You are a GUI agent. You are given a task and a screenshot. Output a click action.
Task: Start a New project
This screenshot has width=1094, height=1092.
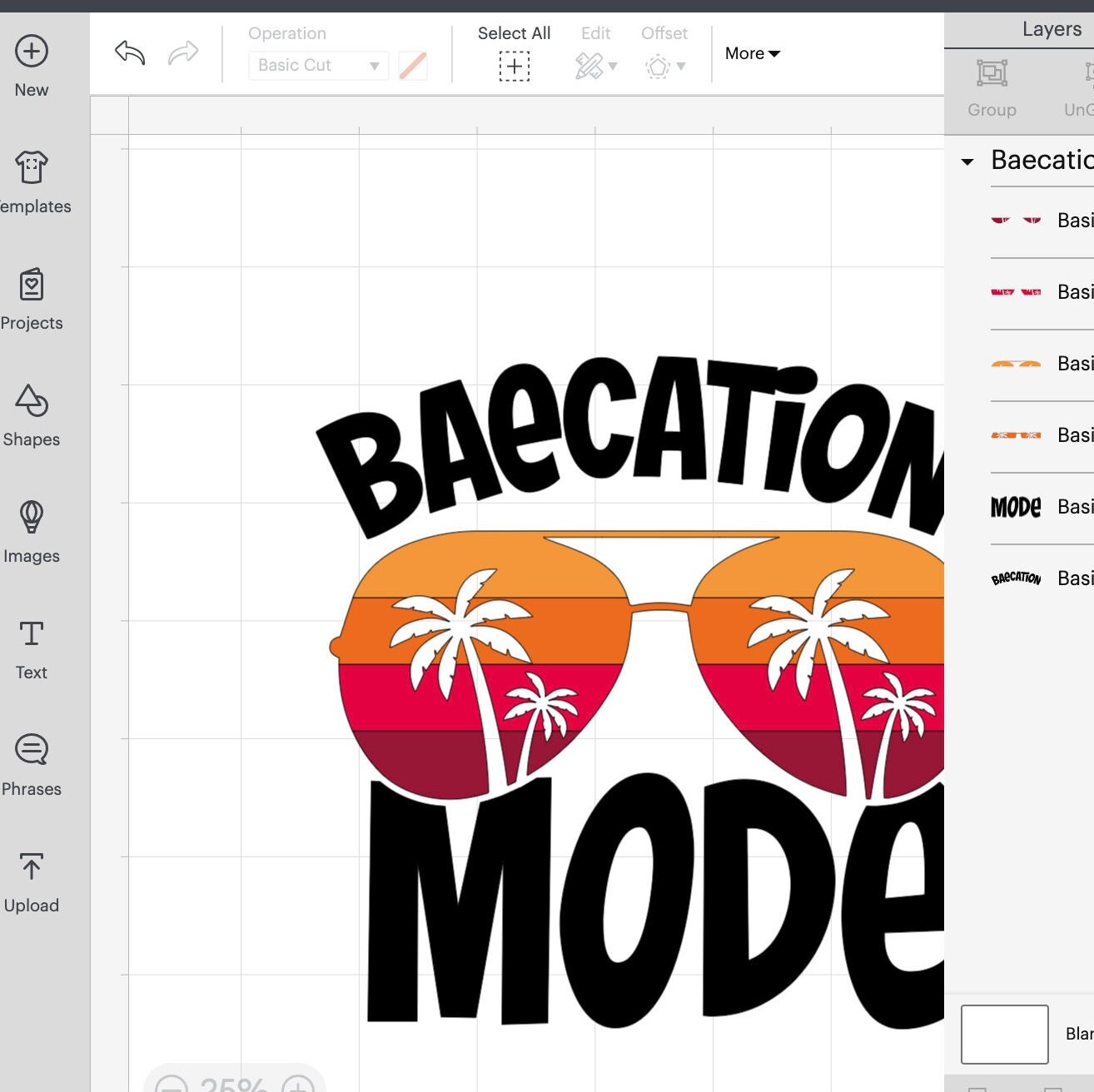[31, 65]
